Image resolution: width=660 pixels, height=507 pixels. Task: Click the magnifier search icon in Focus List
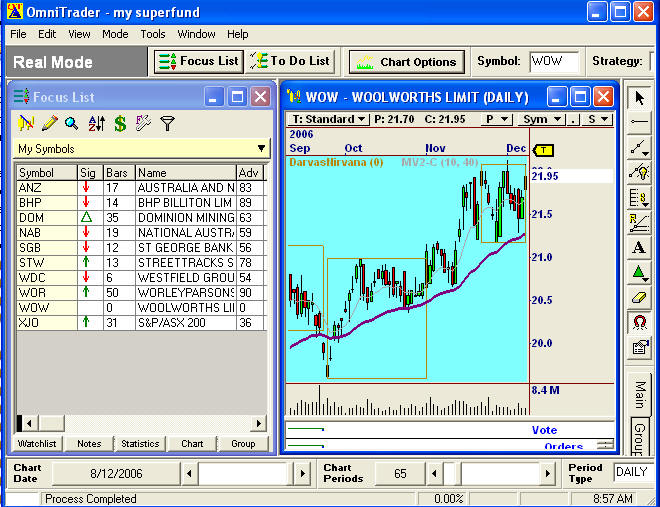(x=72, y=123)
